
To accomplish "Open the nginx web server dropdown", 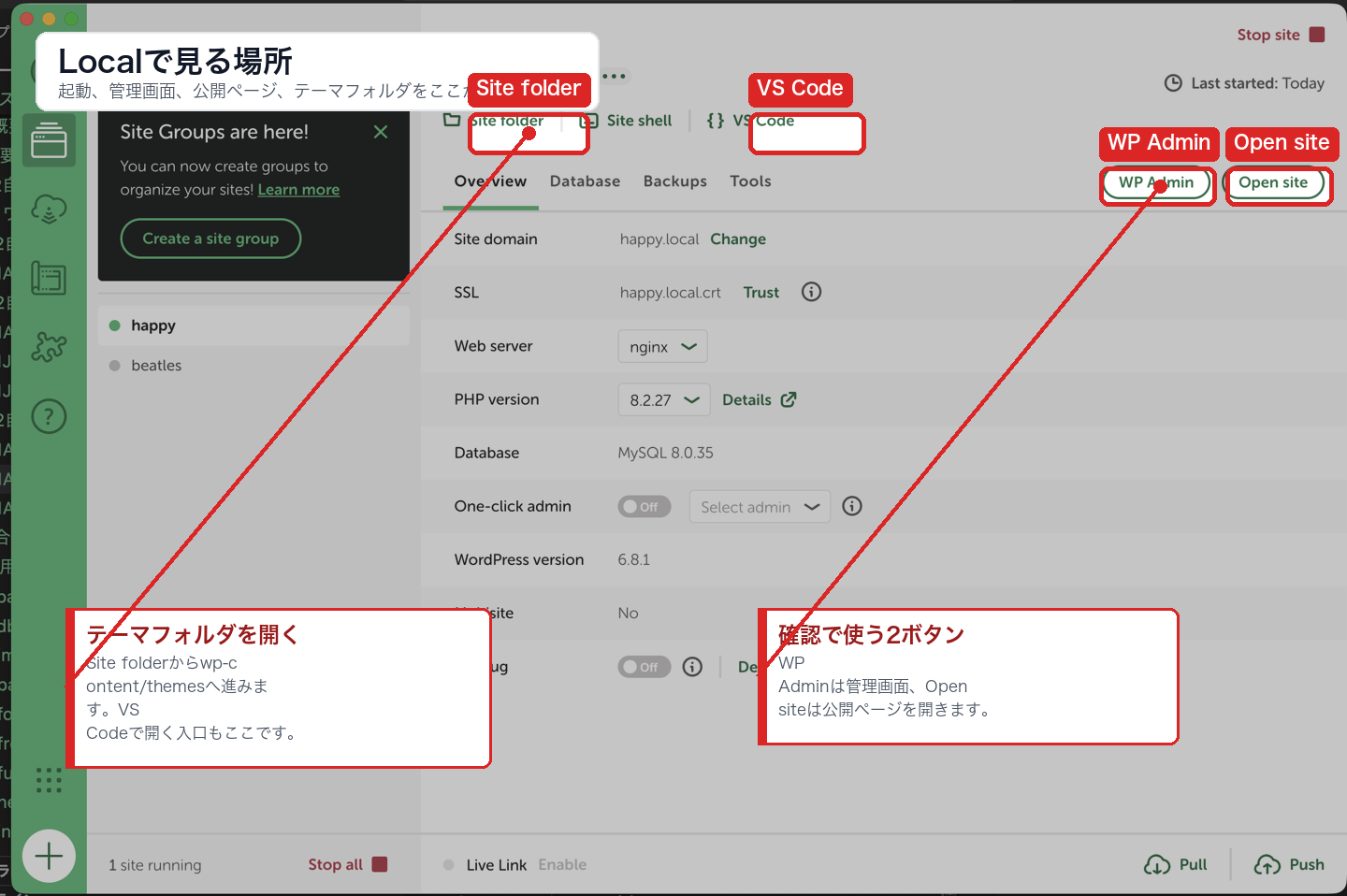I will pyautogui.click(x=662, y=346).
